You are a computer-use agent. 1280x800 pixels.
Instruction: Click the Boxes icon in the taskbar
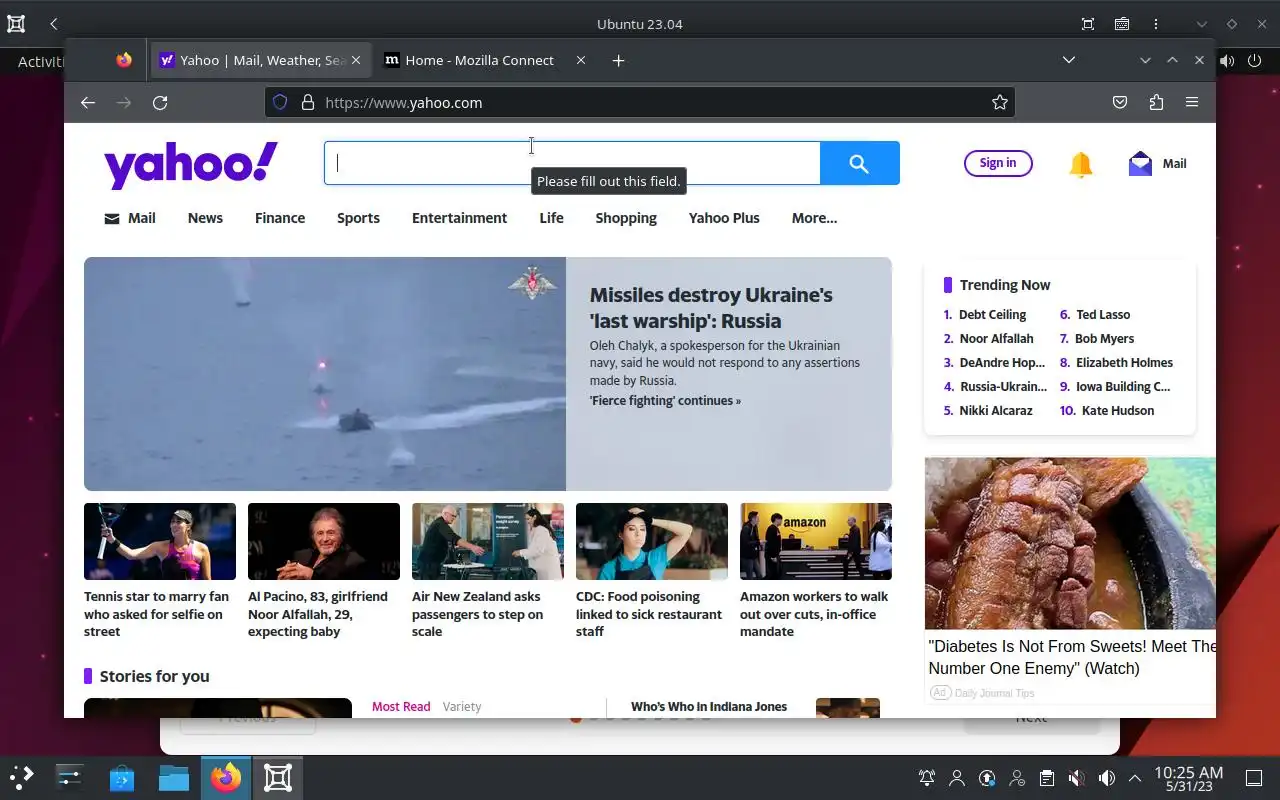pos(278,777)
